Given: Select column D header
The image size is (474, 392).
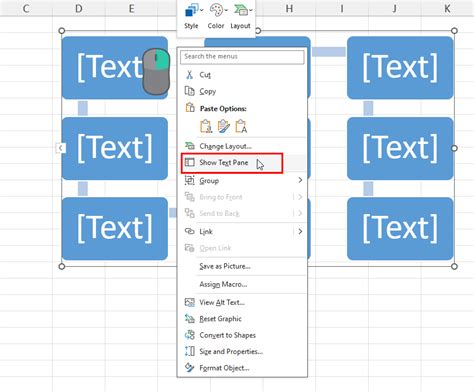Looking at the screenshot, I should tap(79, 8).
